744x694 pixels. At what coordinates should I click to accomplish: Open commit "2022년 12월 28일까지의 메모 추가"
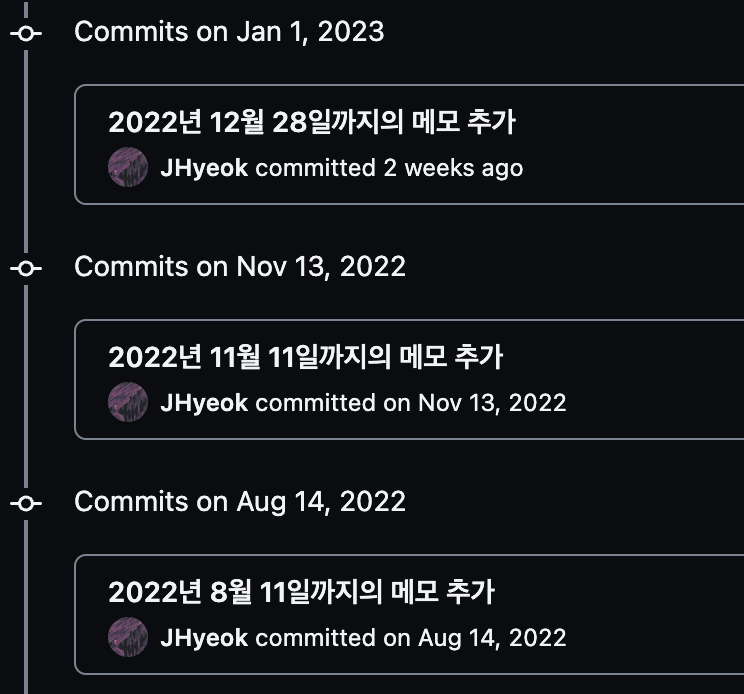point(311,122)
